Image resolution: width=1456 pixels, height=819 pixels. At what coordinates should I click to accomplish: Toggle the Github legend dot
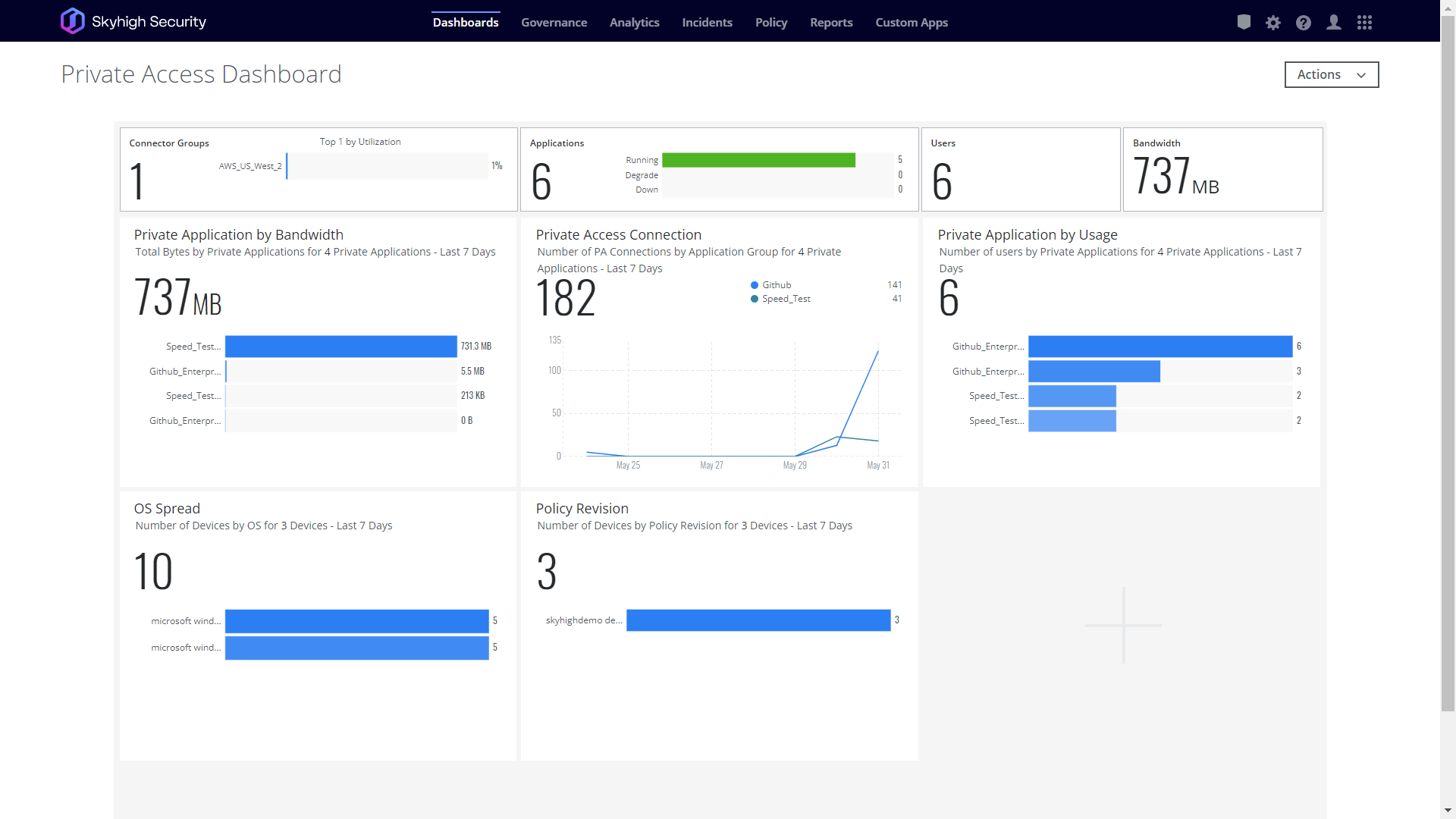pos(755,285)
